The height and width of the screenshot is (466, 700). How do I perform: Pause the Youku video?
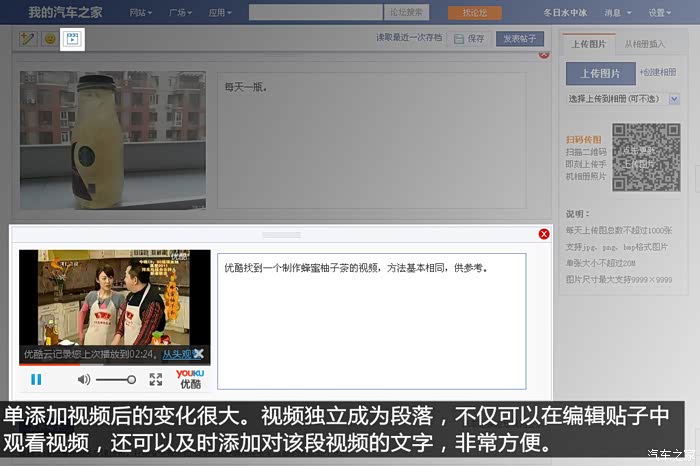36,379
